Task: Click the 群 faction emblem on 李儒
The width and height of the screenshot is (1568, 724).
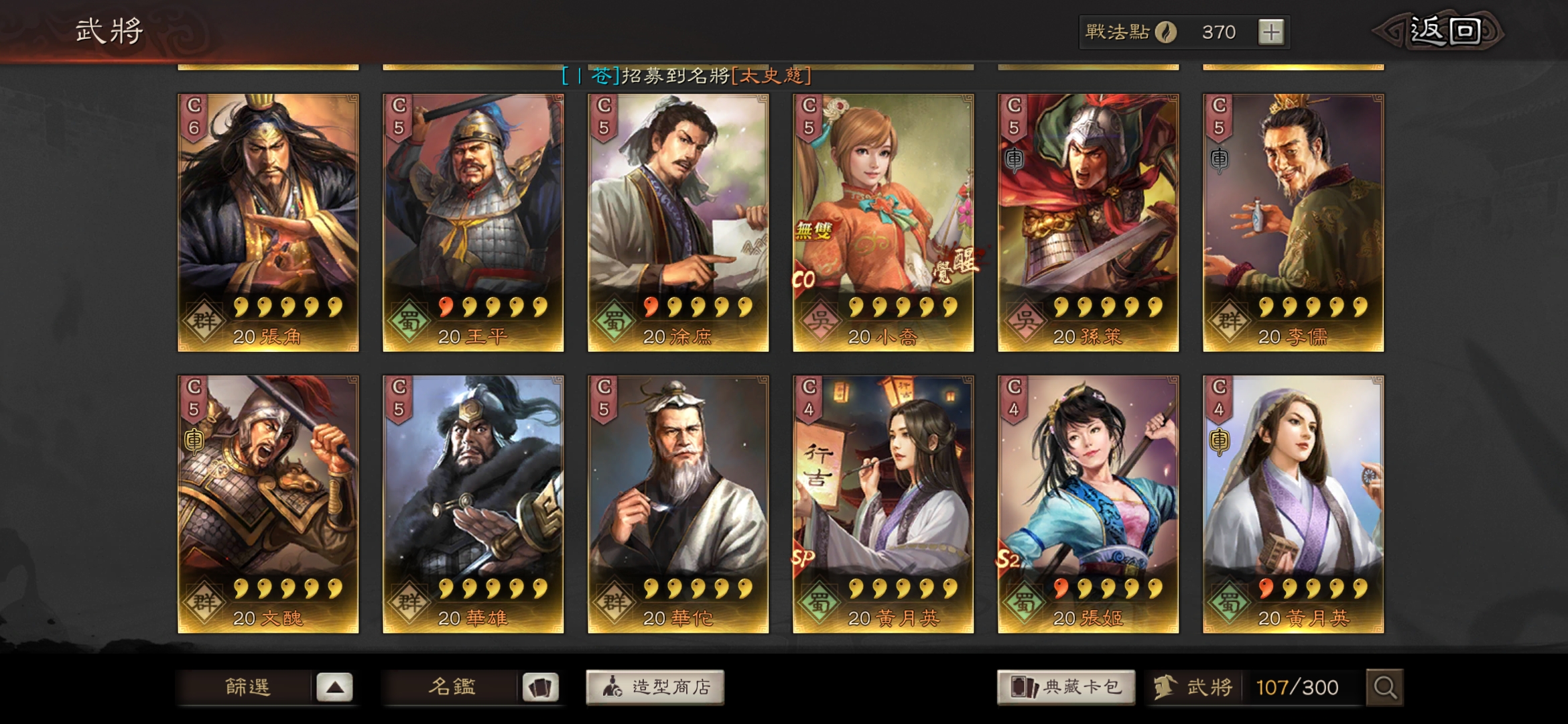Action: click(1230, 322)
